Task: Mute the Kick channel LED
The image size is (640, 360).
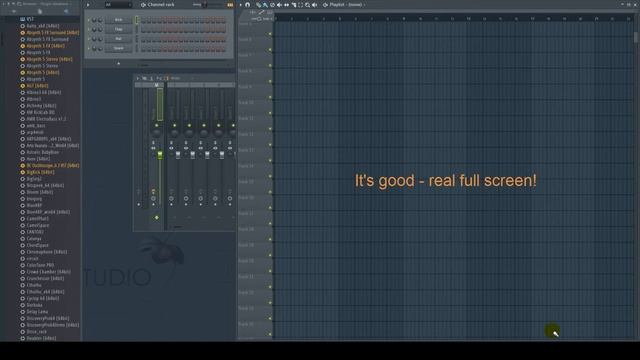Action: (x=88, y=20)
